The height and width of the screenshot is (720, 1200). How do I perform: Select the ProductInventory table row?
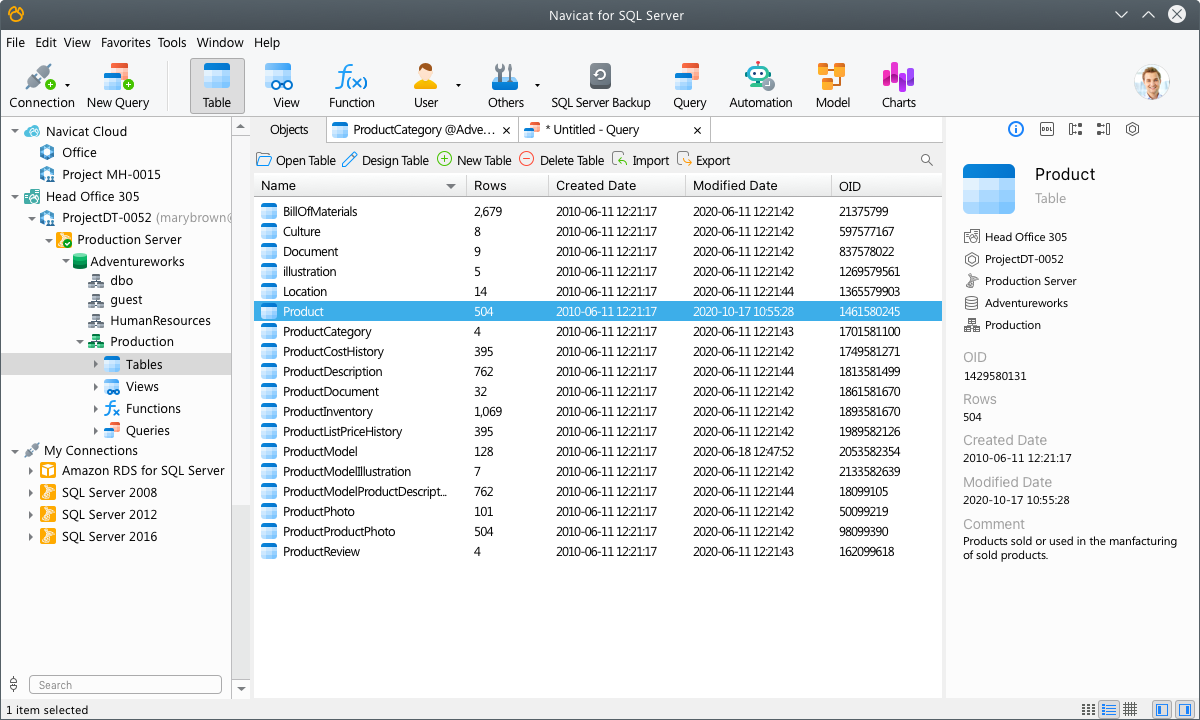pyautogui.click(x=598, y=412)
